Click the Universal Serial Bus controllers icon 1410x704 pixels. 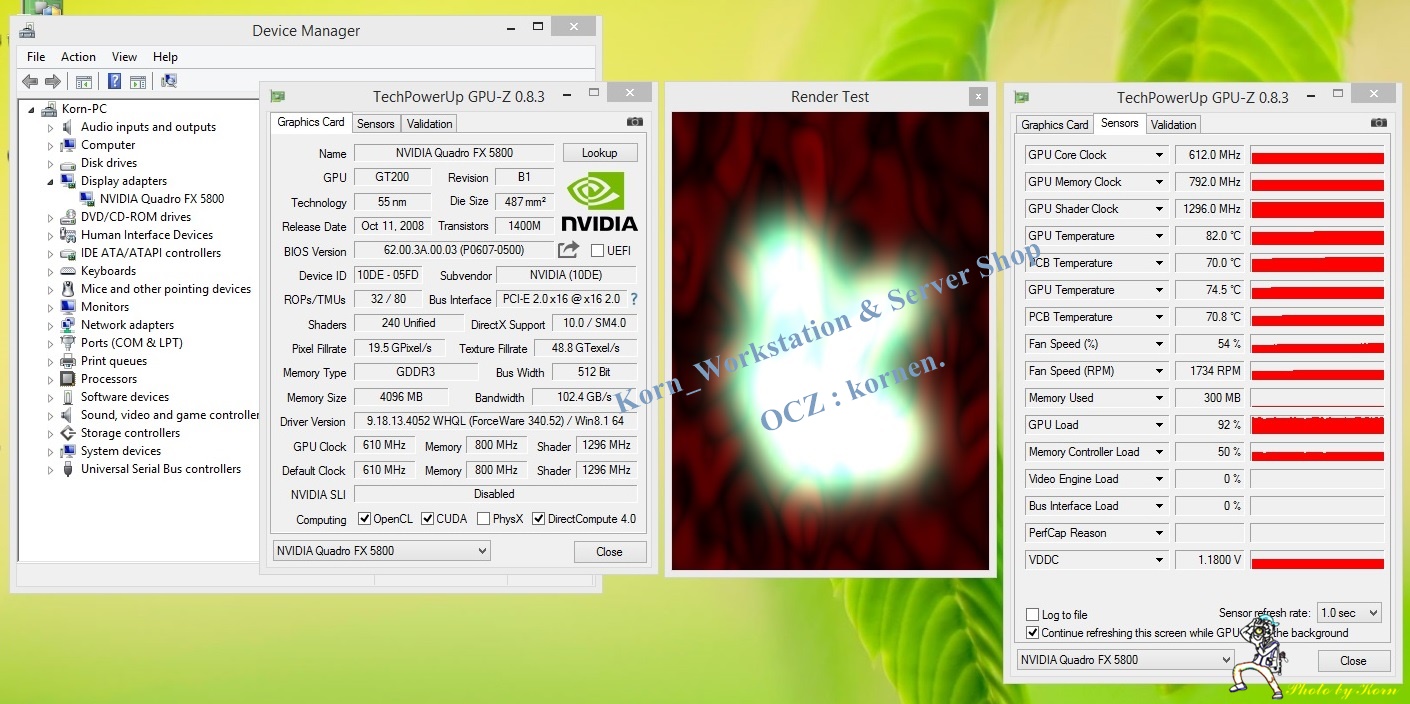pyautogui.click(x=68, y=469)
